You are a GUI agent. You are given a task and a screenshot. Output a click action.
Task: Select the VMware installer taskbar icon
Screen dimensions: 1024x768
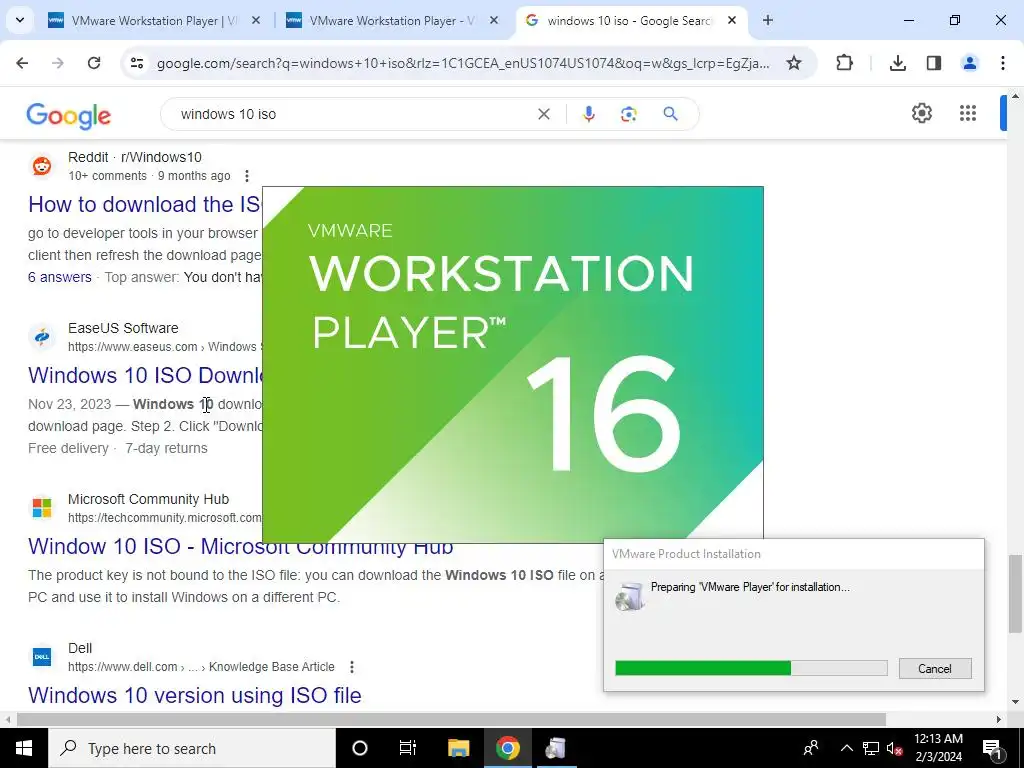(556, 748)
